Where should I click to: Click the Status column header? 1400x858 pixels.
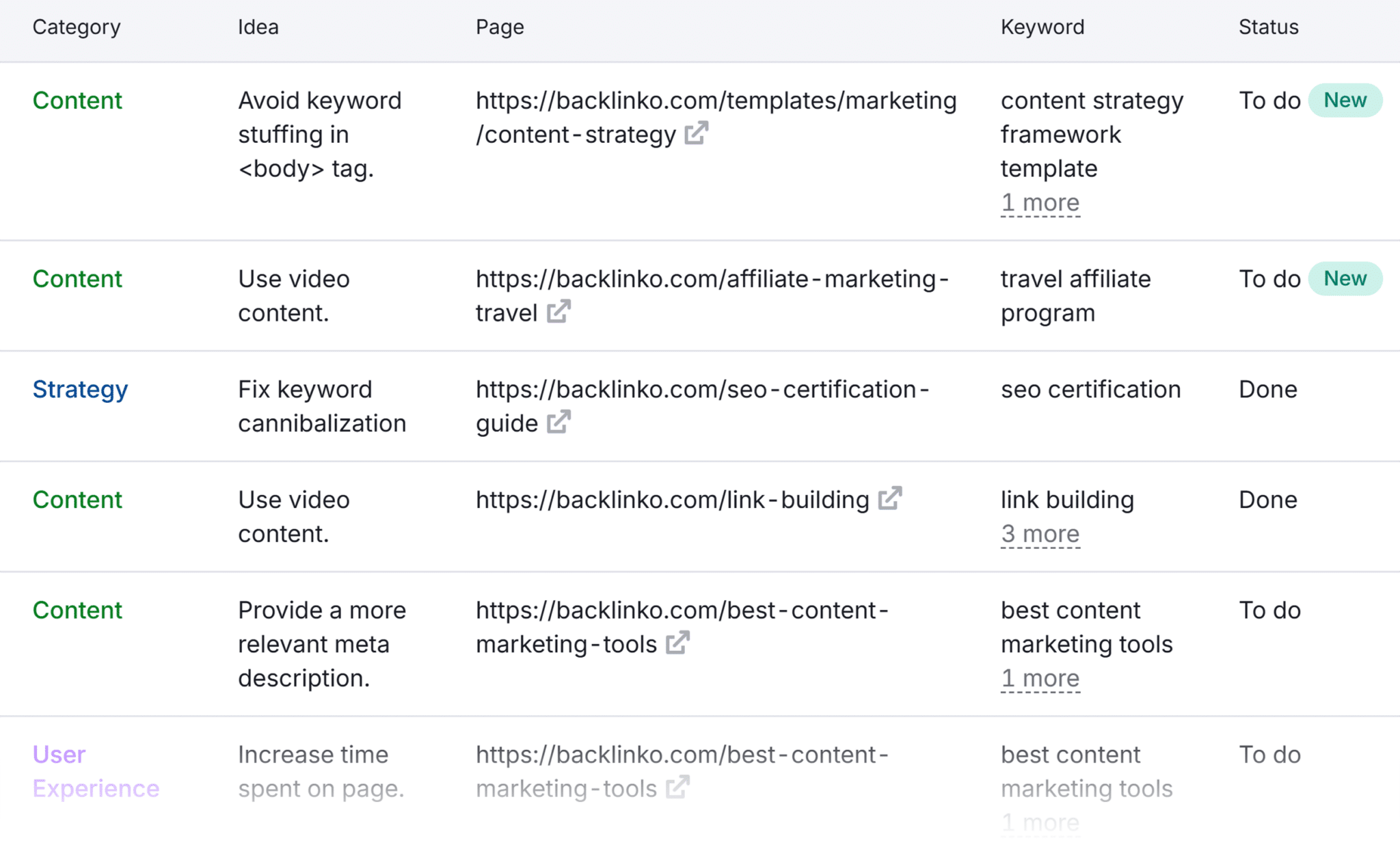point(1269,27)
